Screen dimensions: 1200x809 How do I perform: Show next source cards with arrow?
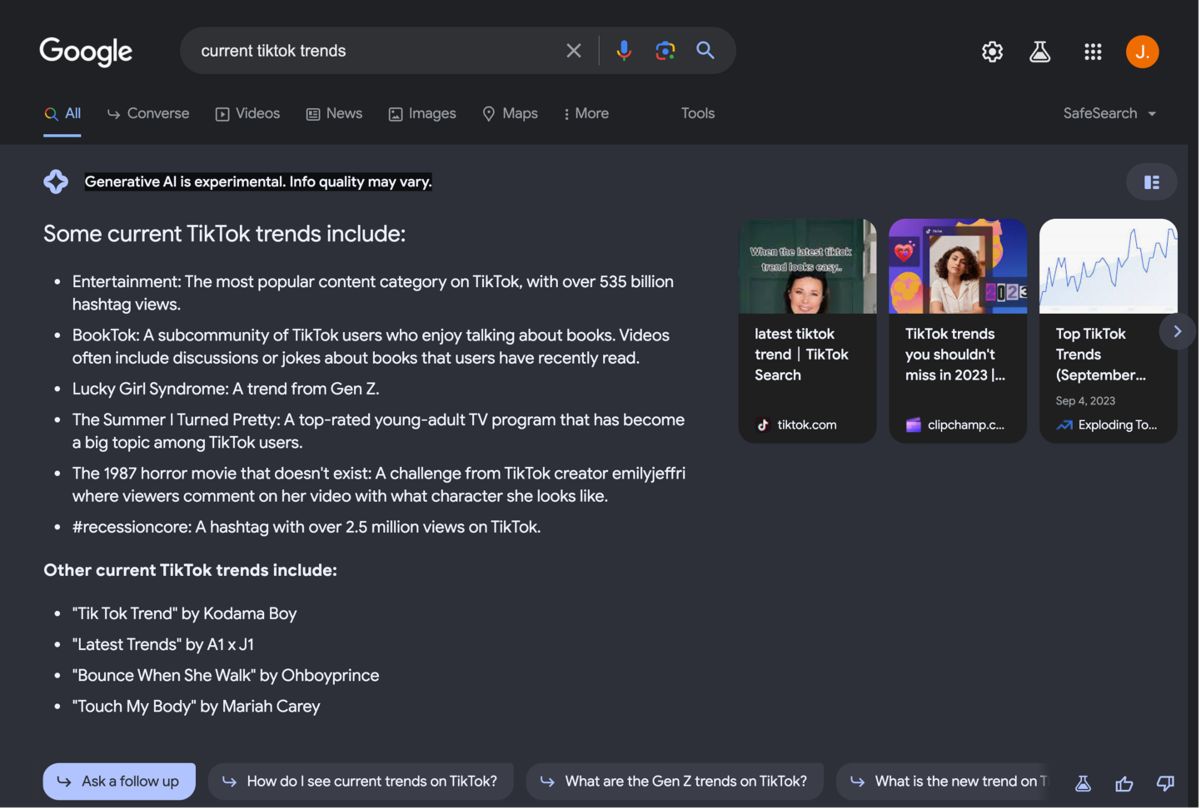1177,331
